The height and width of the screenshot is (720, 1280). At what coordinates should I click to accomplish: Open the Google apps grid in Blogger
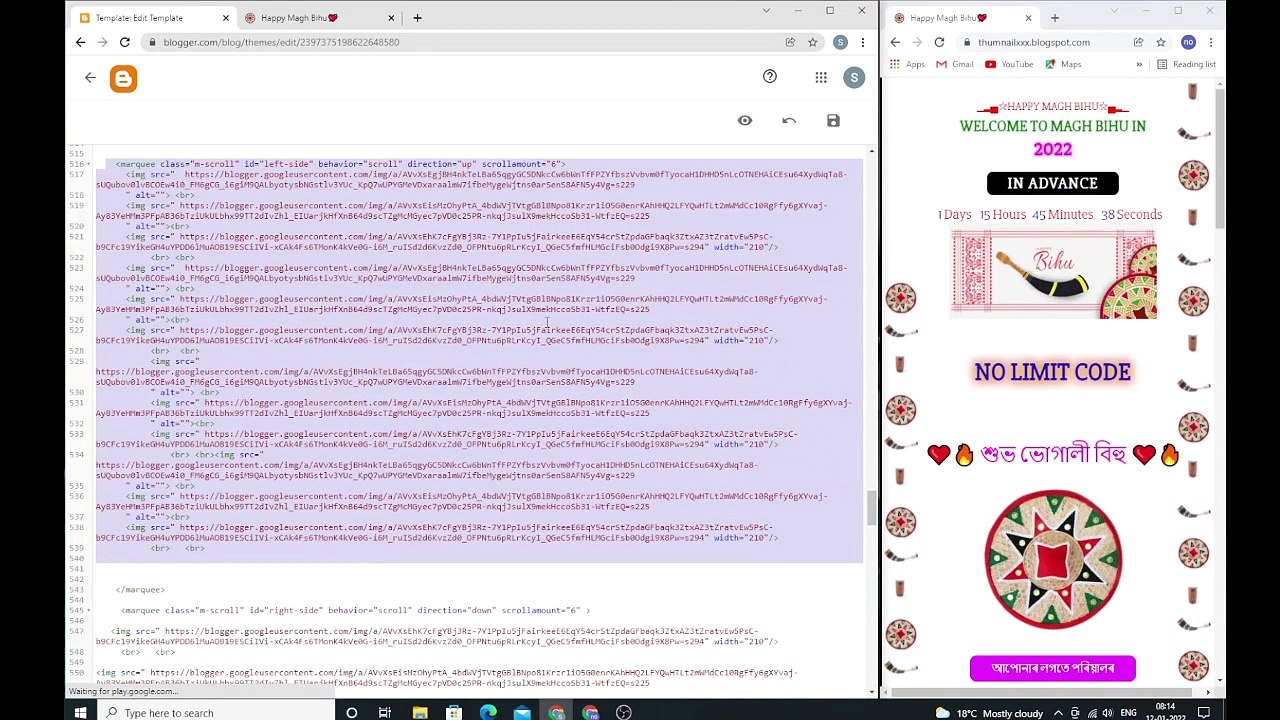click(x=821, y=77)
